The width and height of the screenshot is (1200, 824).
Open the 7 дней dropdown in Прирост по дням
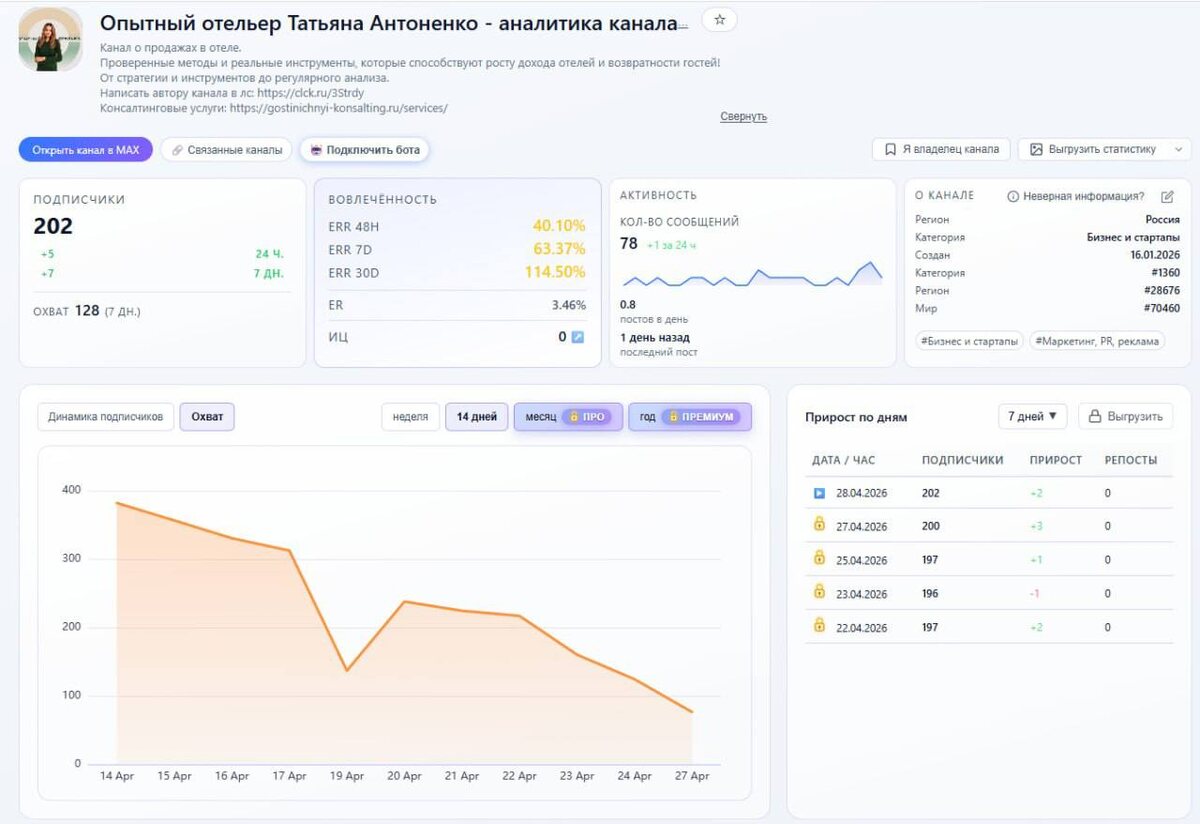click(1033, 417)
